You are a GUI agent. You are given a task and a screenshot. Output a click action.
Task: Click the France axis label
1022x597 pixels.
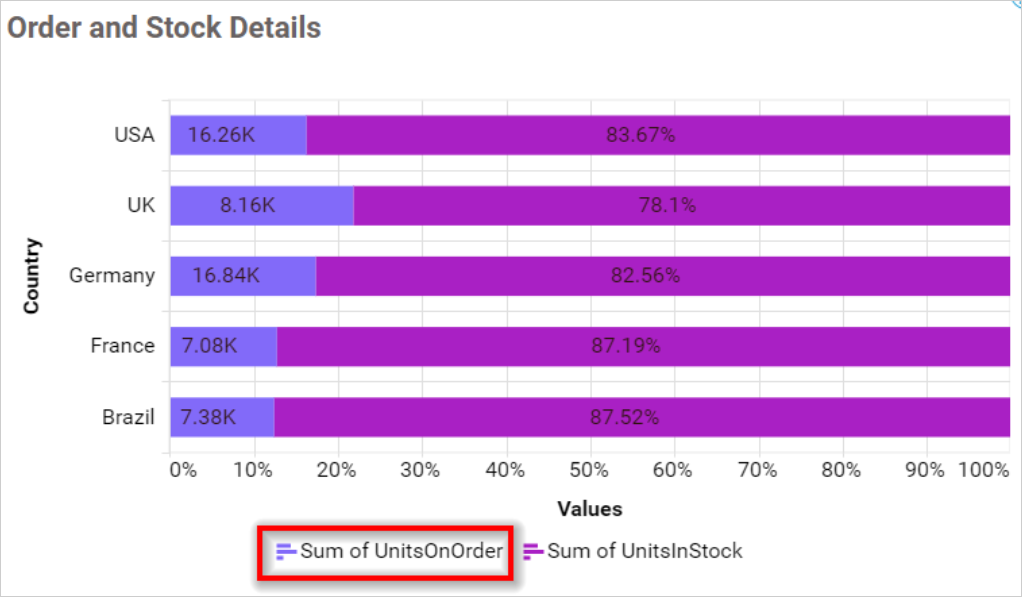point(122,346)
